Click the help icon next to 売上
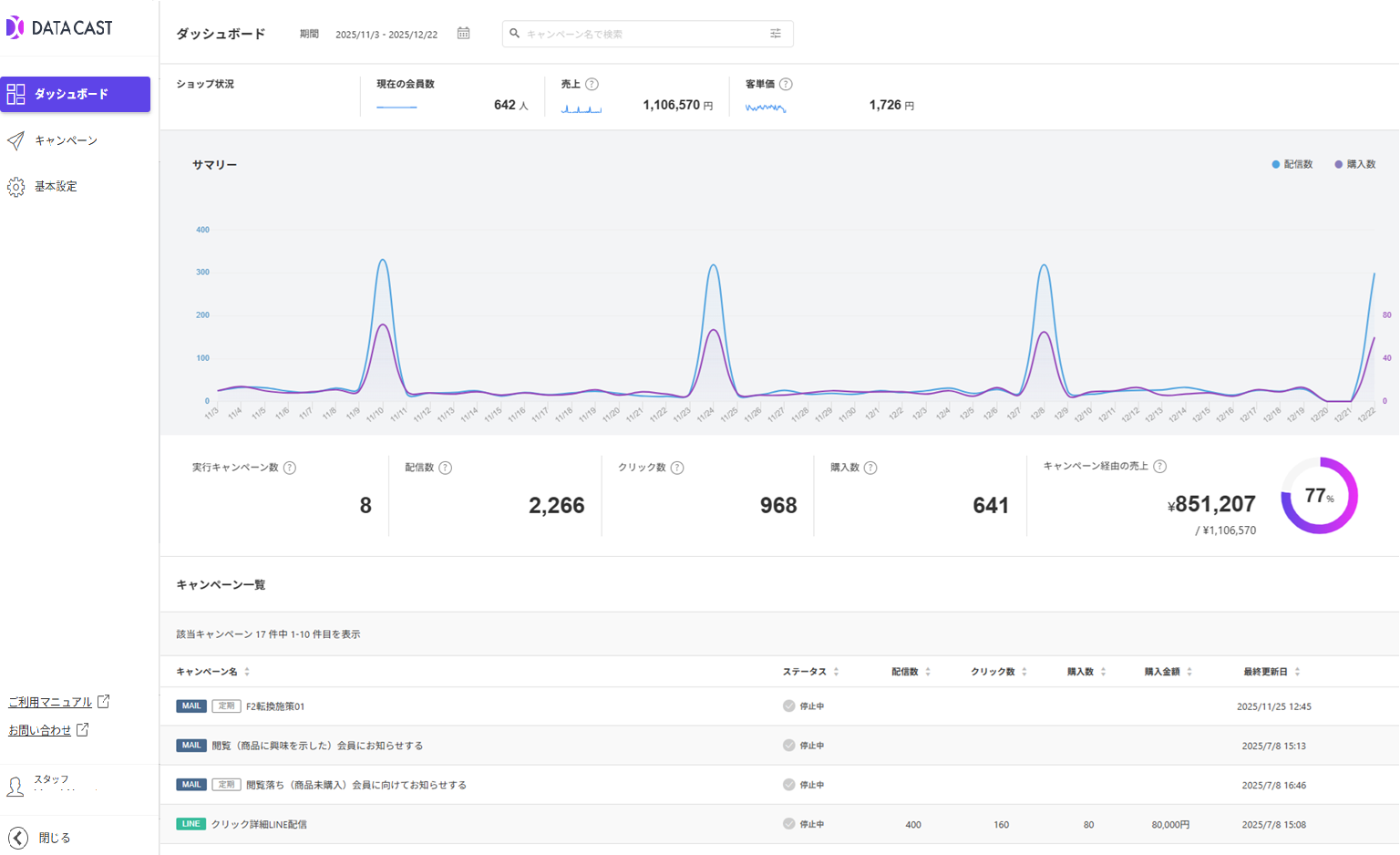This screenshot has height=855, width=1400. [x=592, y=84]
